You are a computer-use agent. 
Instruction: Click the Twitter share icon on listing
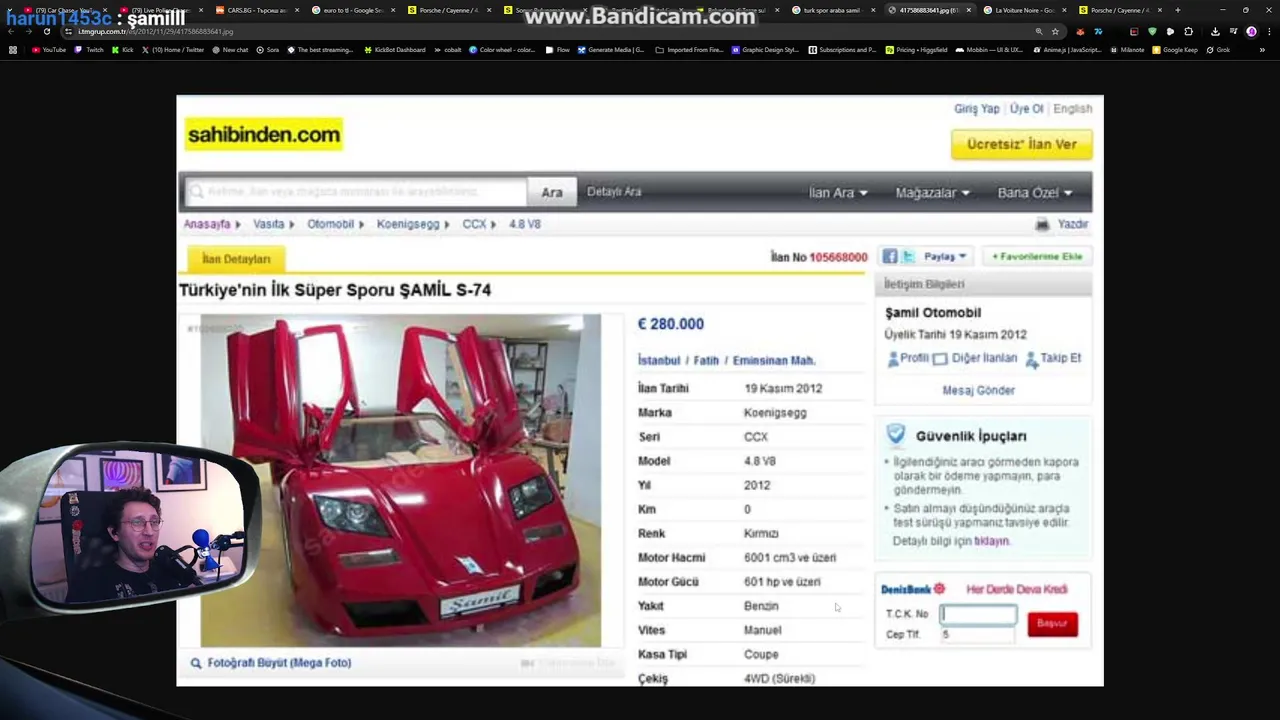click(x=907, y=257)
